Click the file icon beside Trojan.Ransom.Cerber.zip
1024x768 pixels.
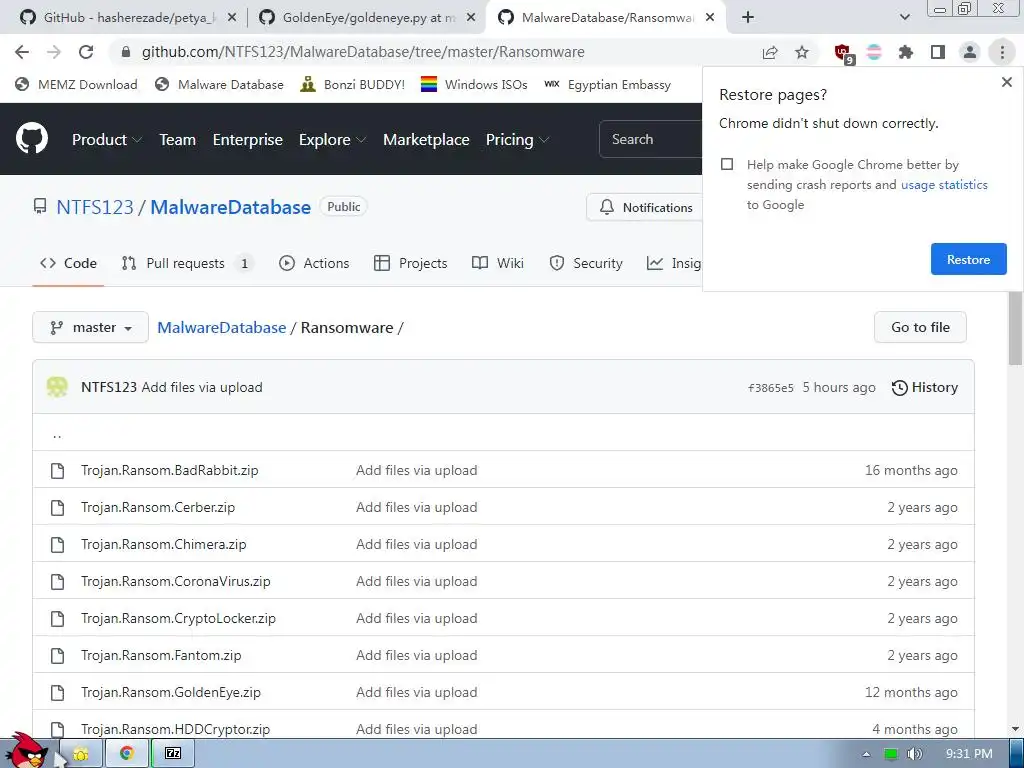click(x=57, y=507)
